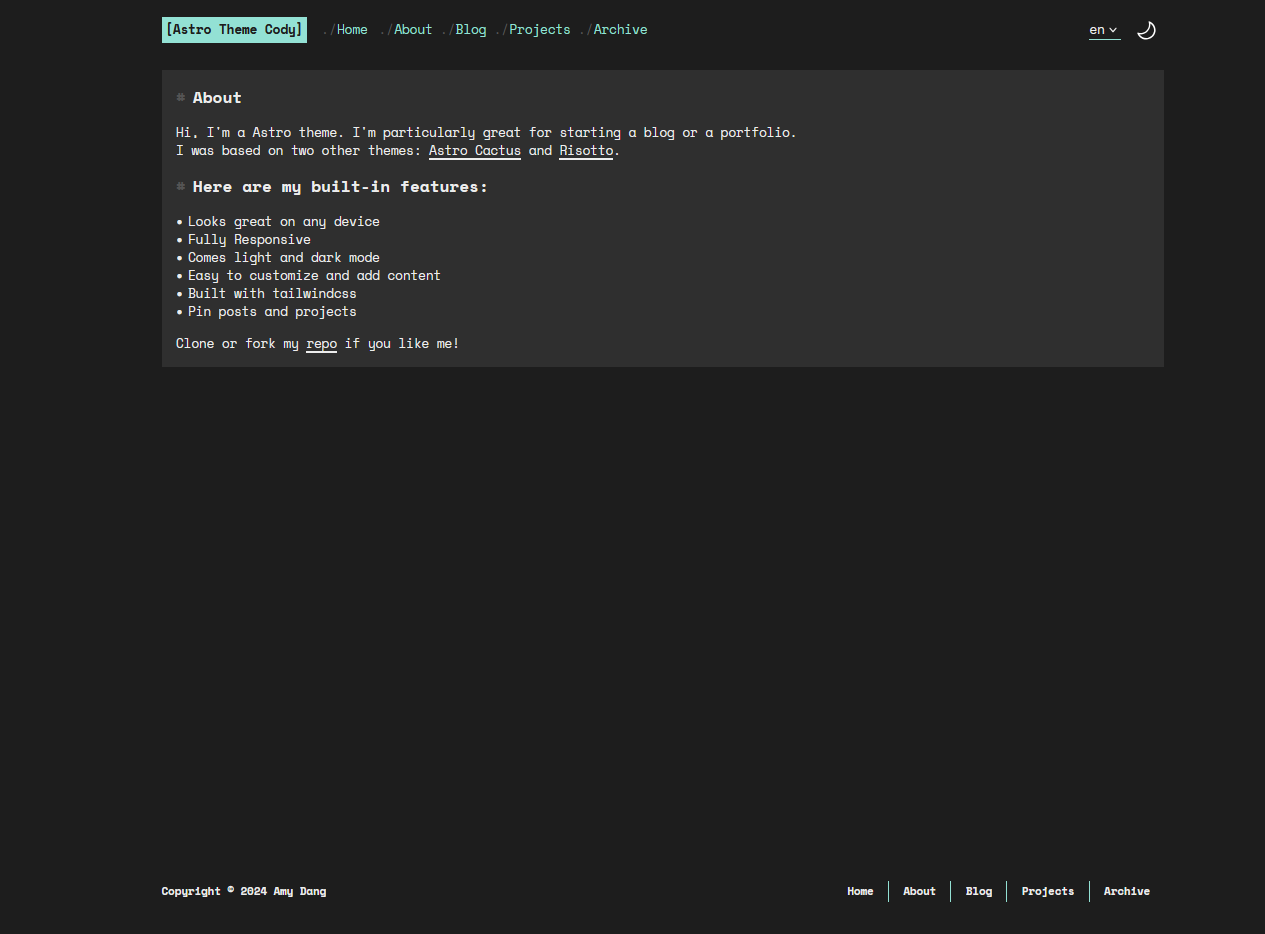
Task: Select the Blog link in the footer
Action: [x=979, y=891]
